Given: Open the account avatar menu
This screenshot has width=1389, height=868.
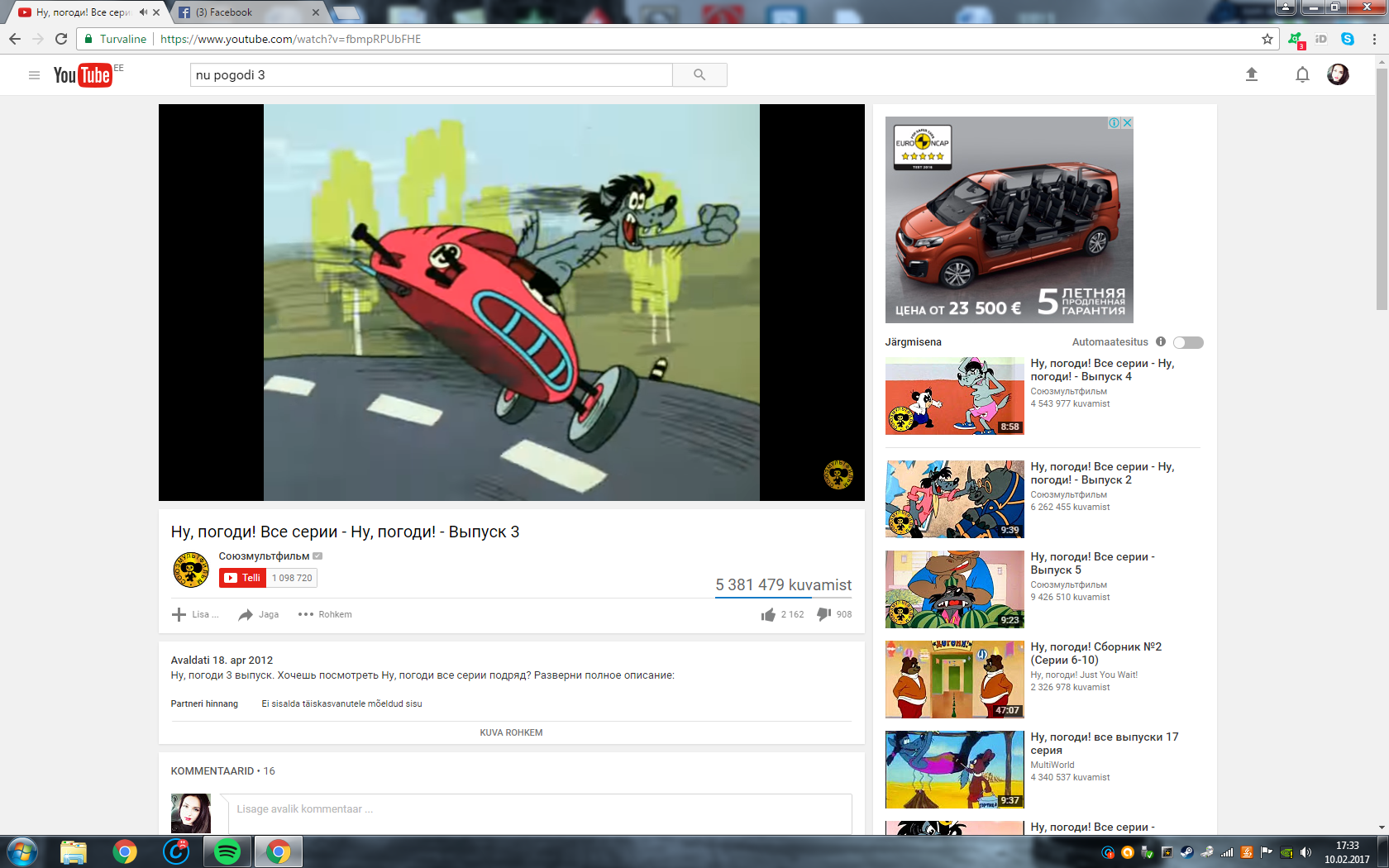Looking at the screenshot, I should (x=1338, y=74).
